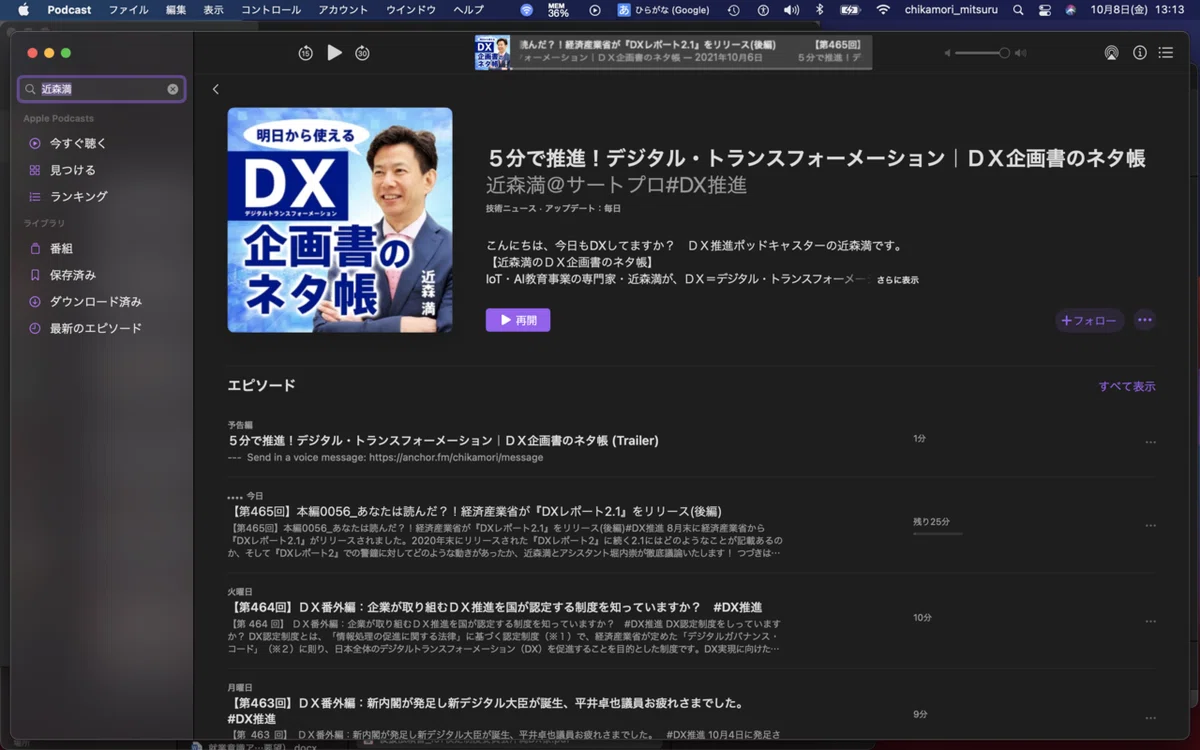1200x750 pixels.
Task: Open Control Center icon
Action: pos(1045,10)
